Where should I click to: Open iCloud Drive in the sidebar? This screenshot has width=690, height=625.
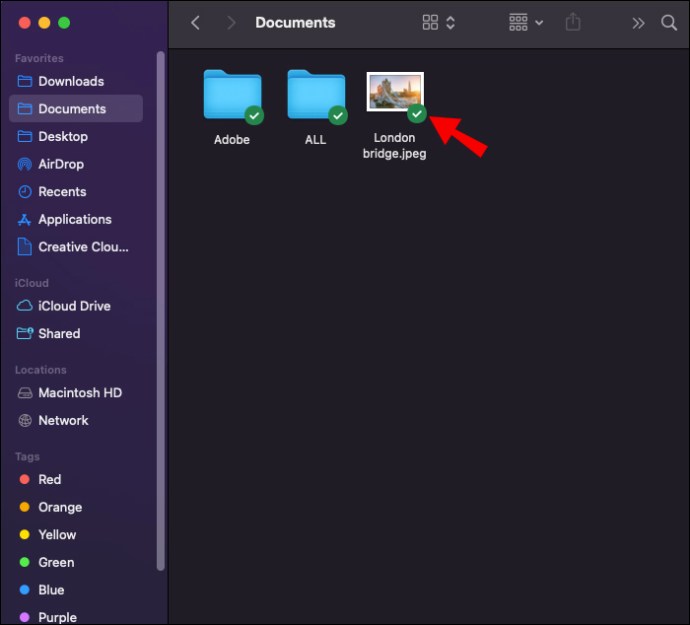[x=74, y=306]
